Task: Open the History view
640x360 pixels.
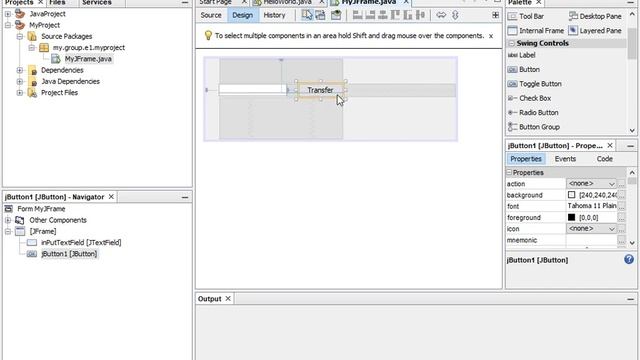Action: pos(274,15)
